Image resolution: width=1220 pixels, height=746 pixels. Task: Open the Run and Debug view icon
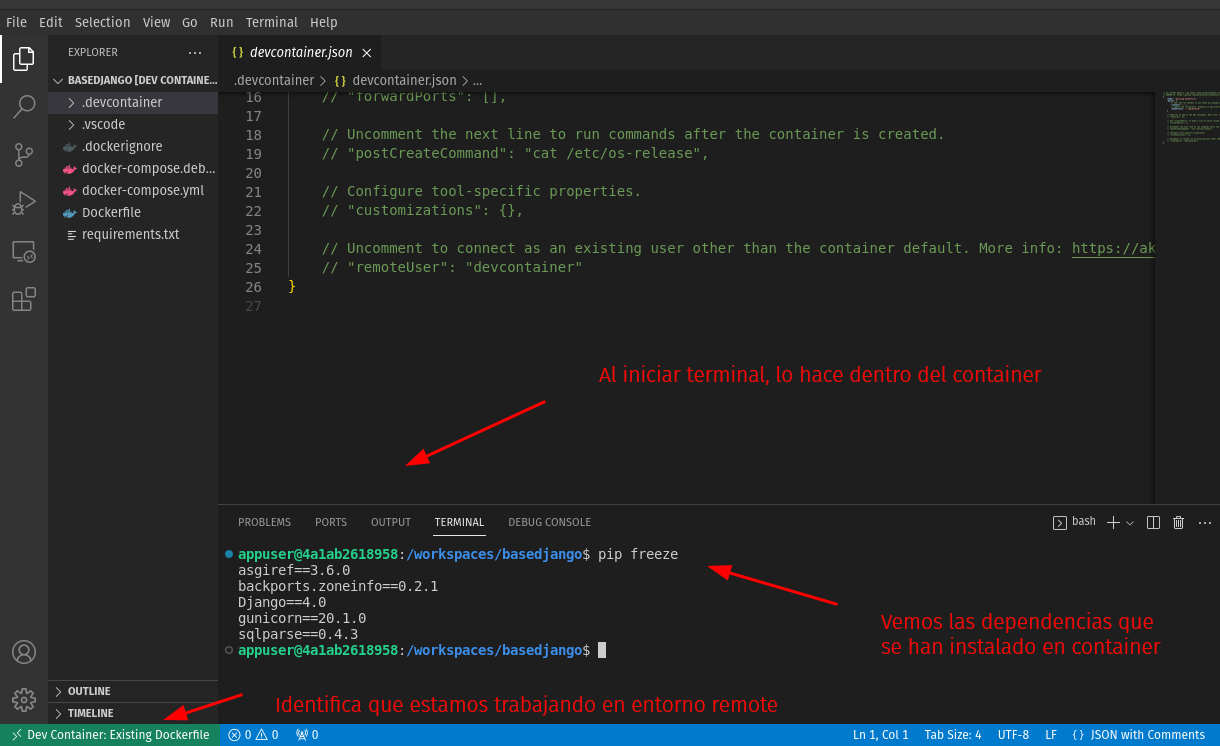pyautogui.click(x=24, y=203)
